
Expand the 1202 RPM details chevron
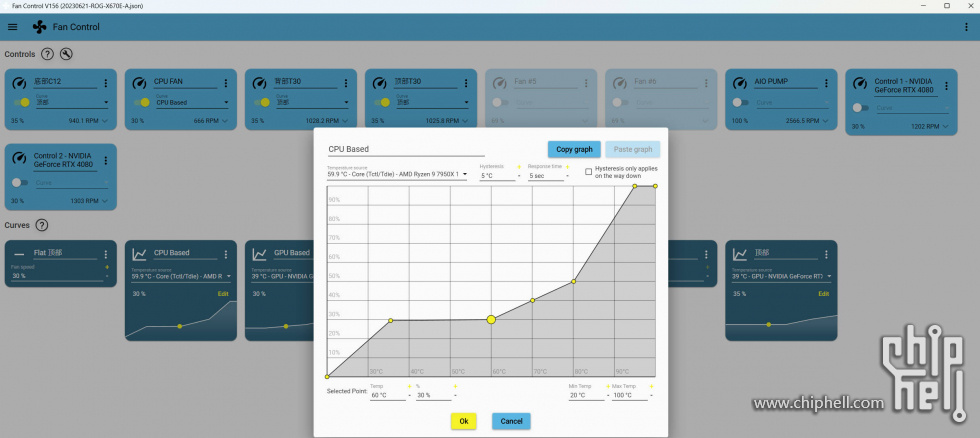pyautogui.click(x=945, y=126)
